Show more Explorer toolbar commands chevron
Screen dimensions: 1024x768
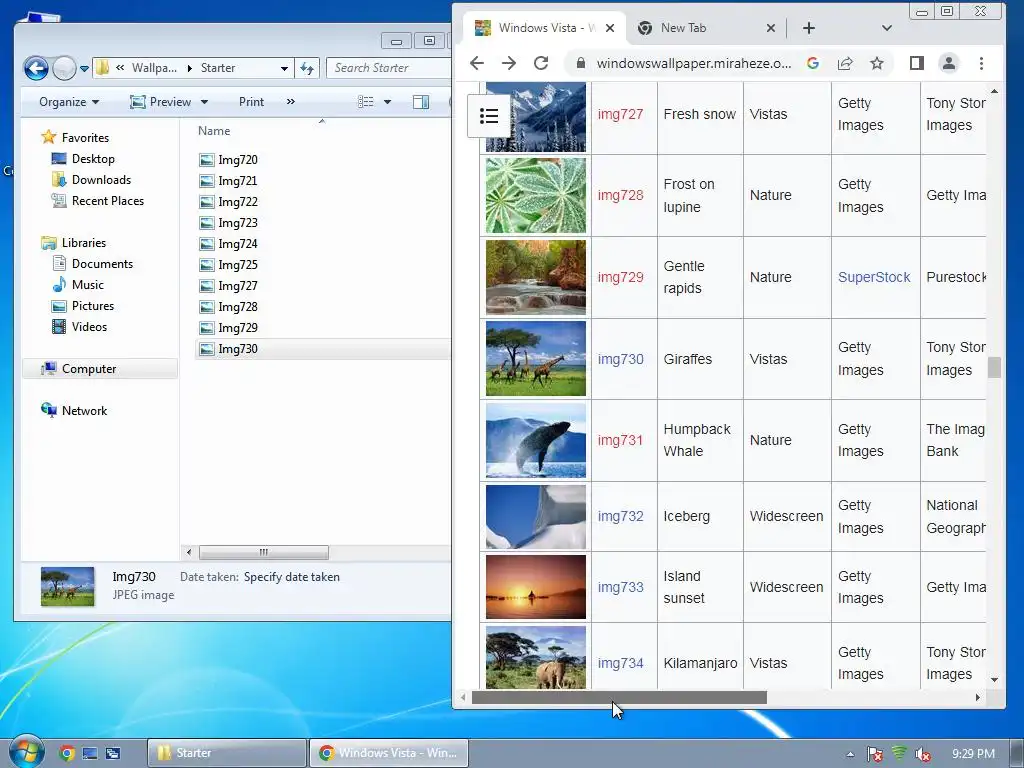click(291, 102)
